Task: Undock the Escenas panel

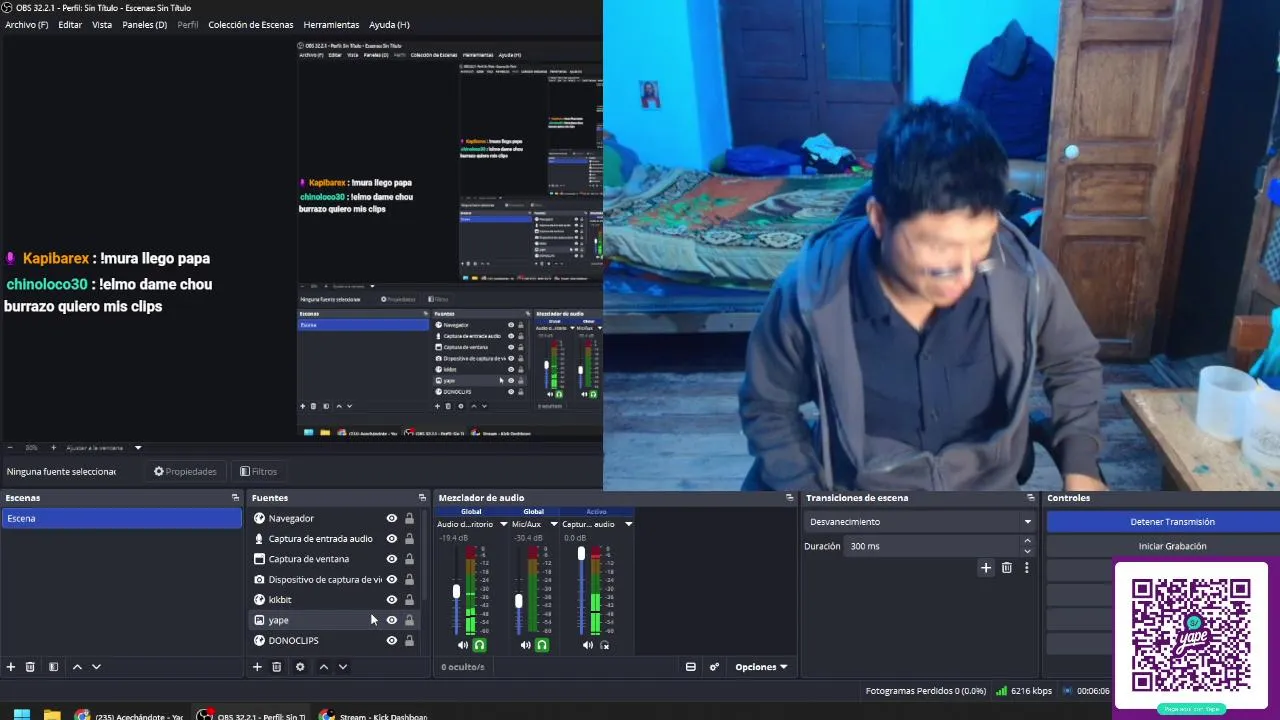Action: click(x=235, y=498)
